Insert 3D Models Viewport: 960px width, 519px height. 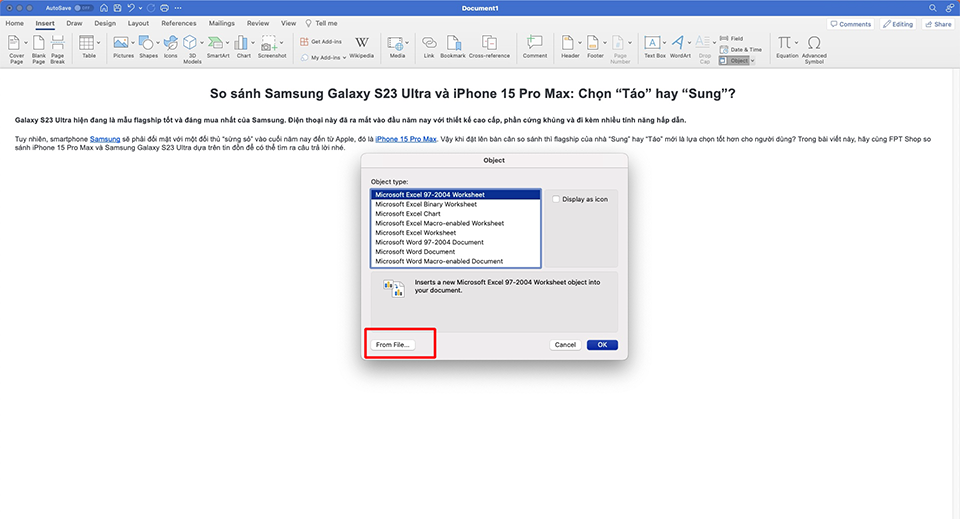click(x=191, y=49)
